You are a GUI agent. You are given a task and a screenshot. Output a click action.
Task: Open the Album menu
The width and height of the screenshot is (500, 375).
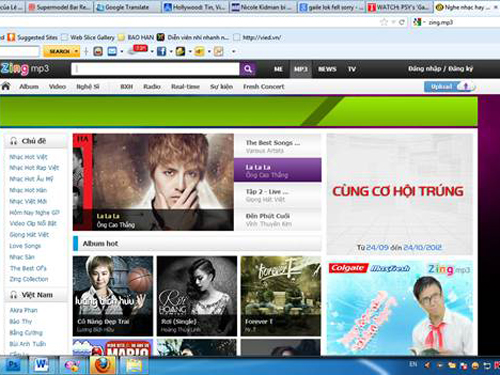tap(29, 87)
